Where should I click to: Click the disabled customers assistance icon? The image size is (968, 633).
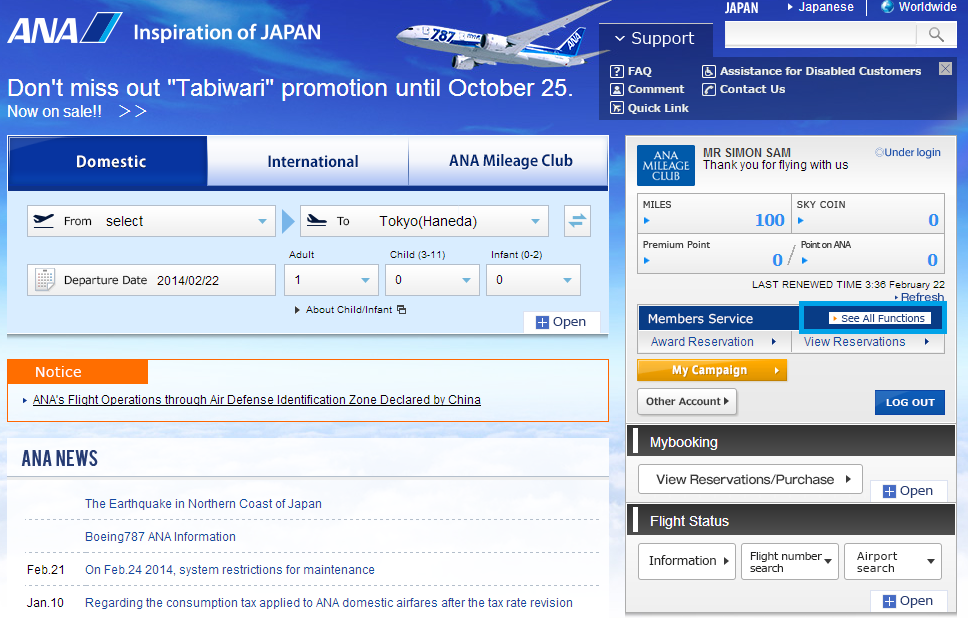pyautogui.click(x=708, y=71)
